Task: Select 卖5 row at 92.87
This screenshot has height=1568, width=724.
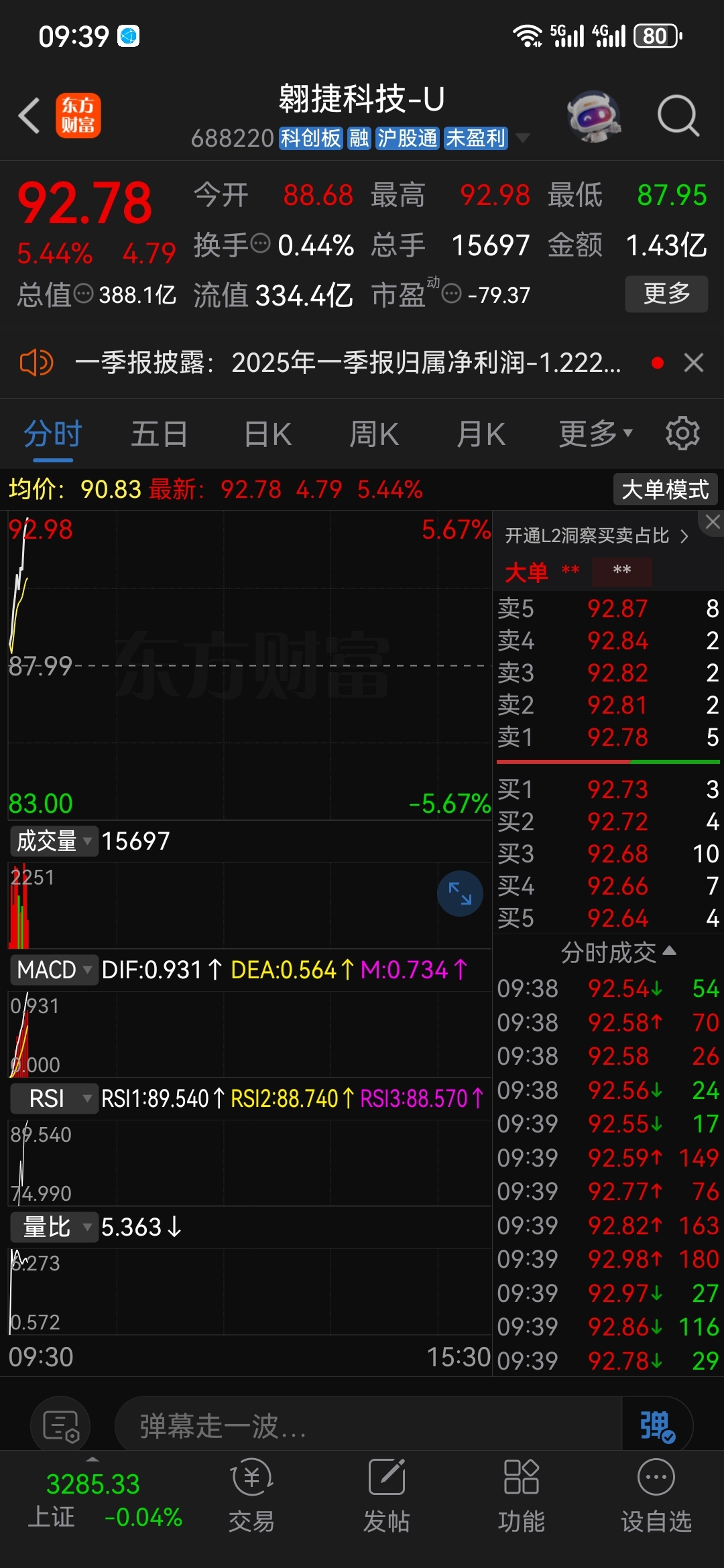Action: pyautogui.click(x=608, y=608)
